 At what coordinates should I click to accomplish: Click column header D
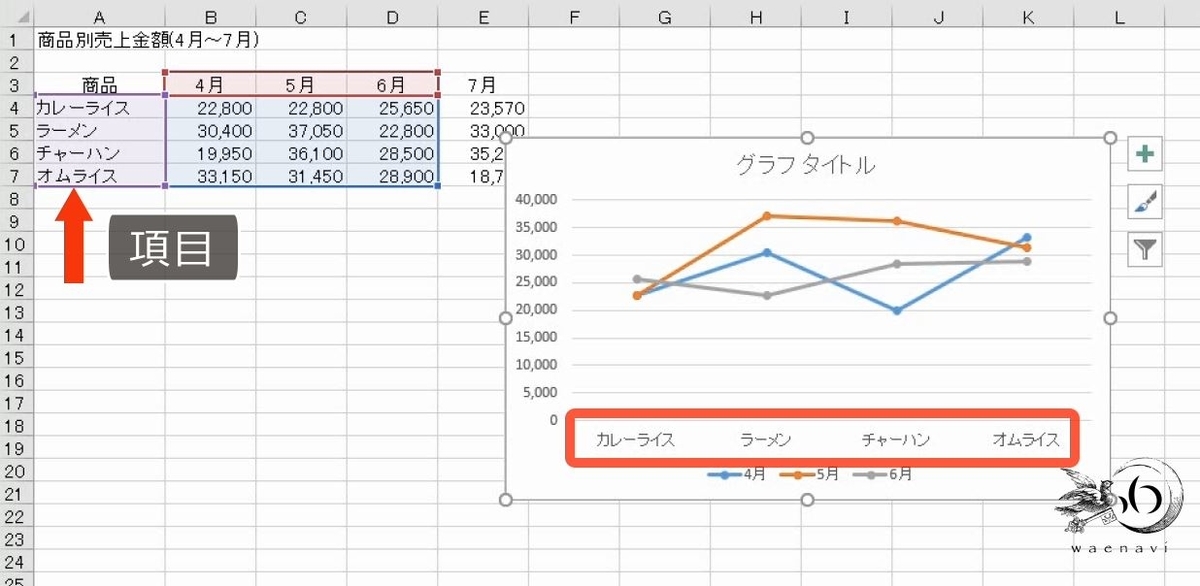coord(393,14)
